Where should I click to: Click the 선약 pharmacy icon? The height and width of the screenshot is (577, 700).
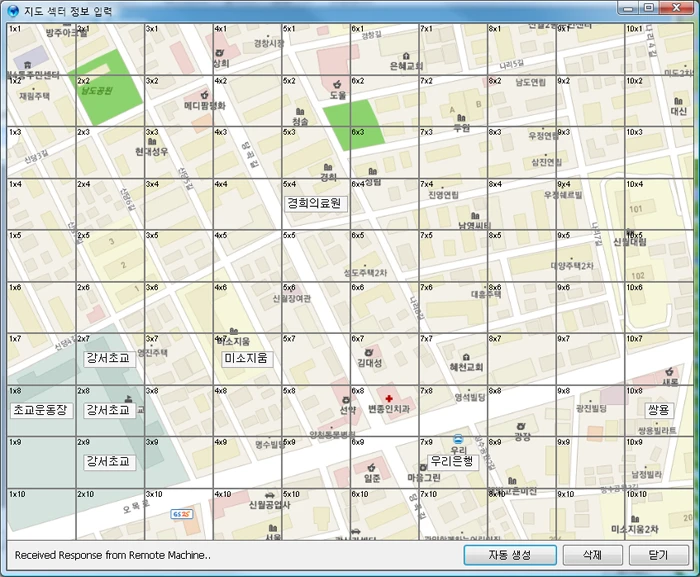click(346, 400)
